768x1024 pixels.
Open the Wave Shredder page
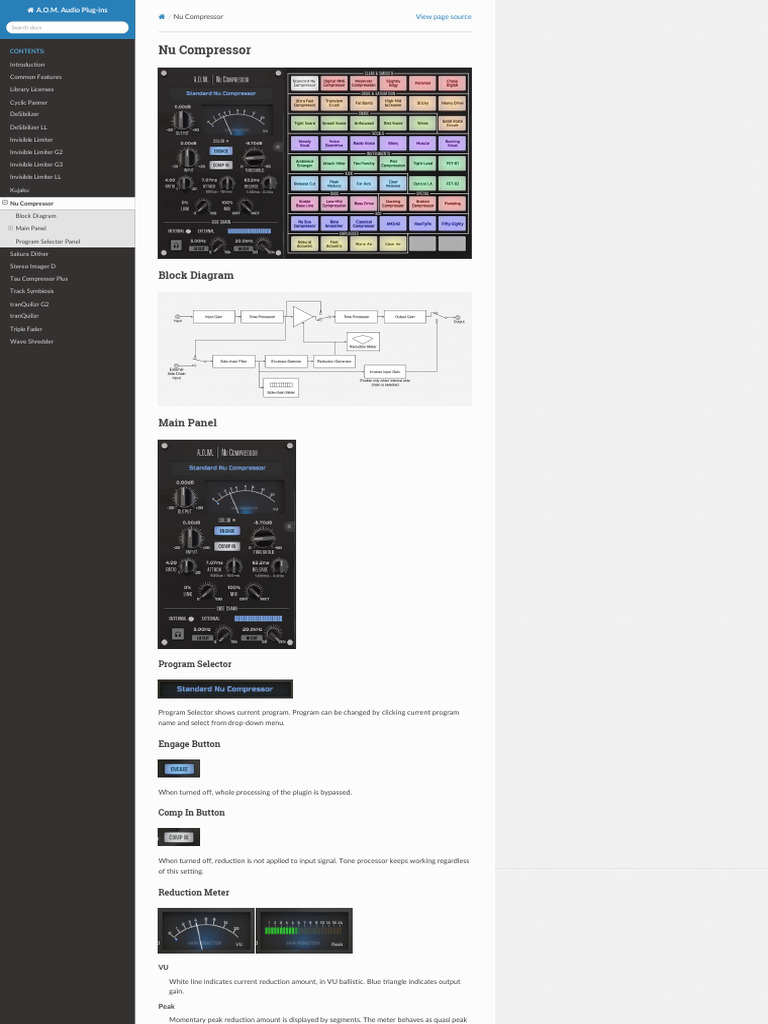coord(32,342)
